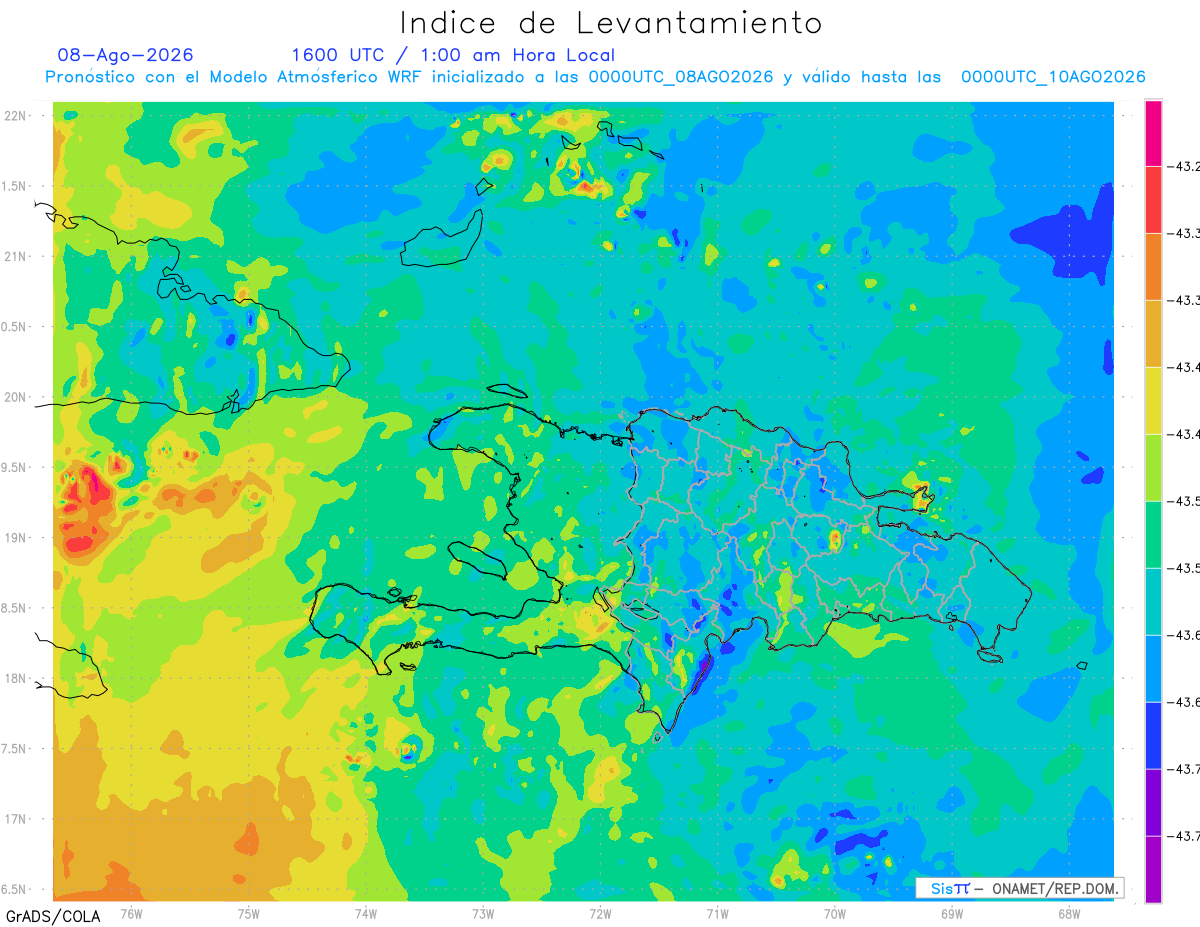The height and width of the screenshot is (927, 1200).
Task: Select the orange legend swatch
Action: (1153, 266)
